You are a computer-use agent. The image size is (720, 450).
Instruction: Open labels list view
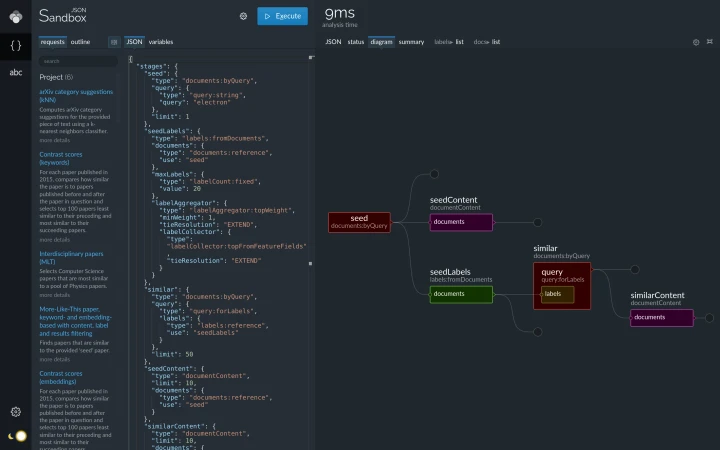449,42
